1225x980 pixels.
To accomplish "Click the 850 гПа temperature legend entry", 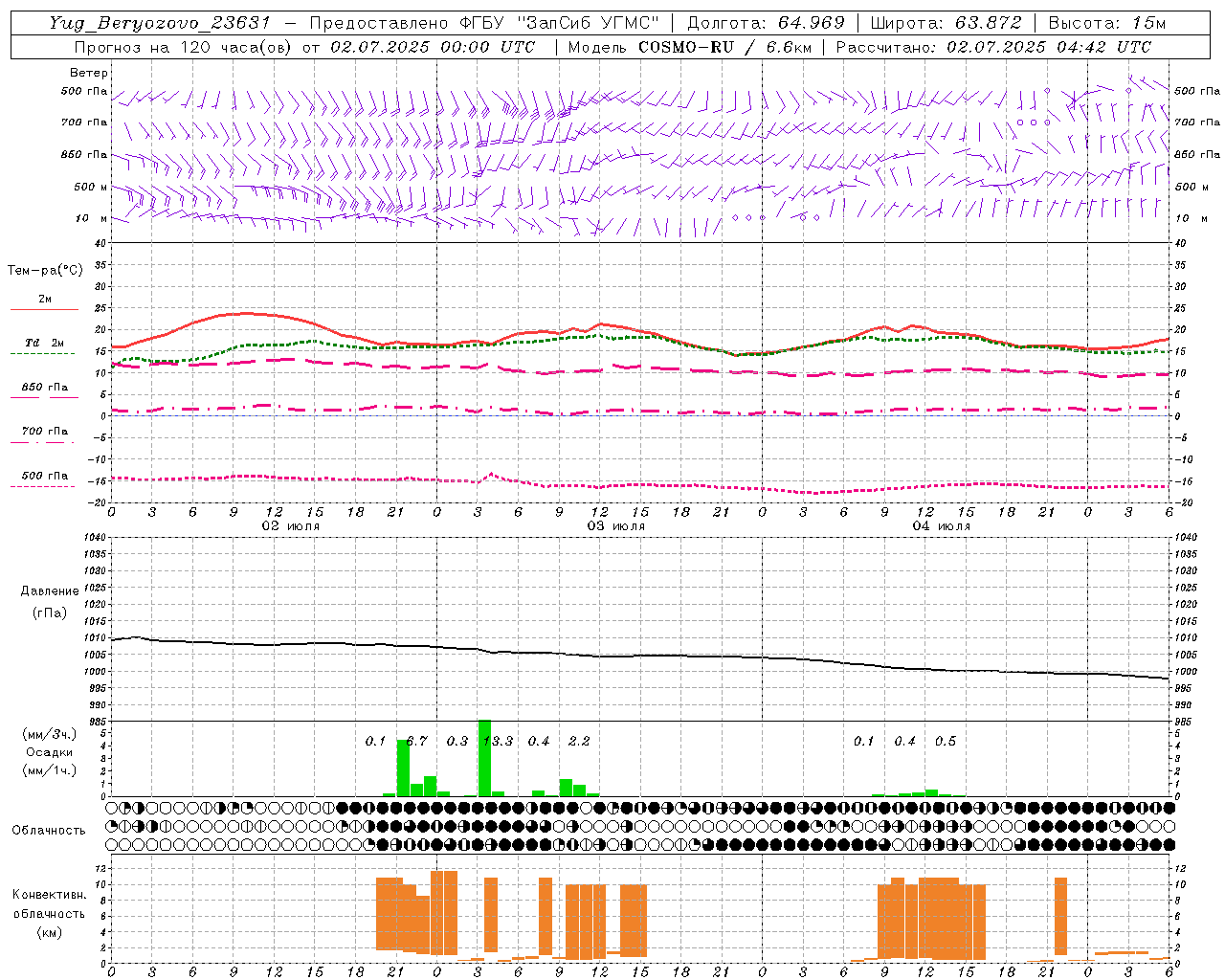I will tap(45, 387).
